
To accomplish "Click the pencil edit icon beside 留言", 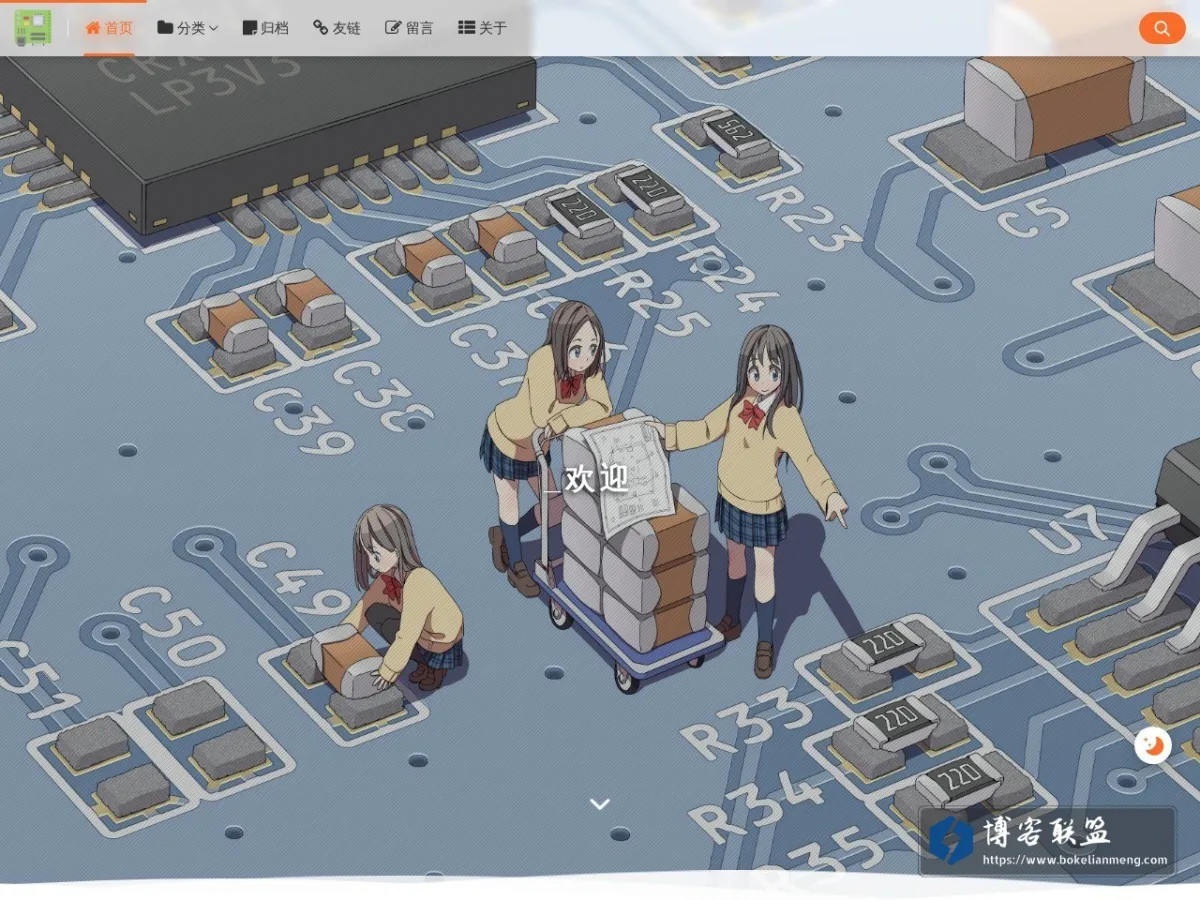I will pyautogui.click(x=393, y=28).
